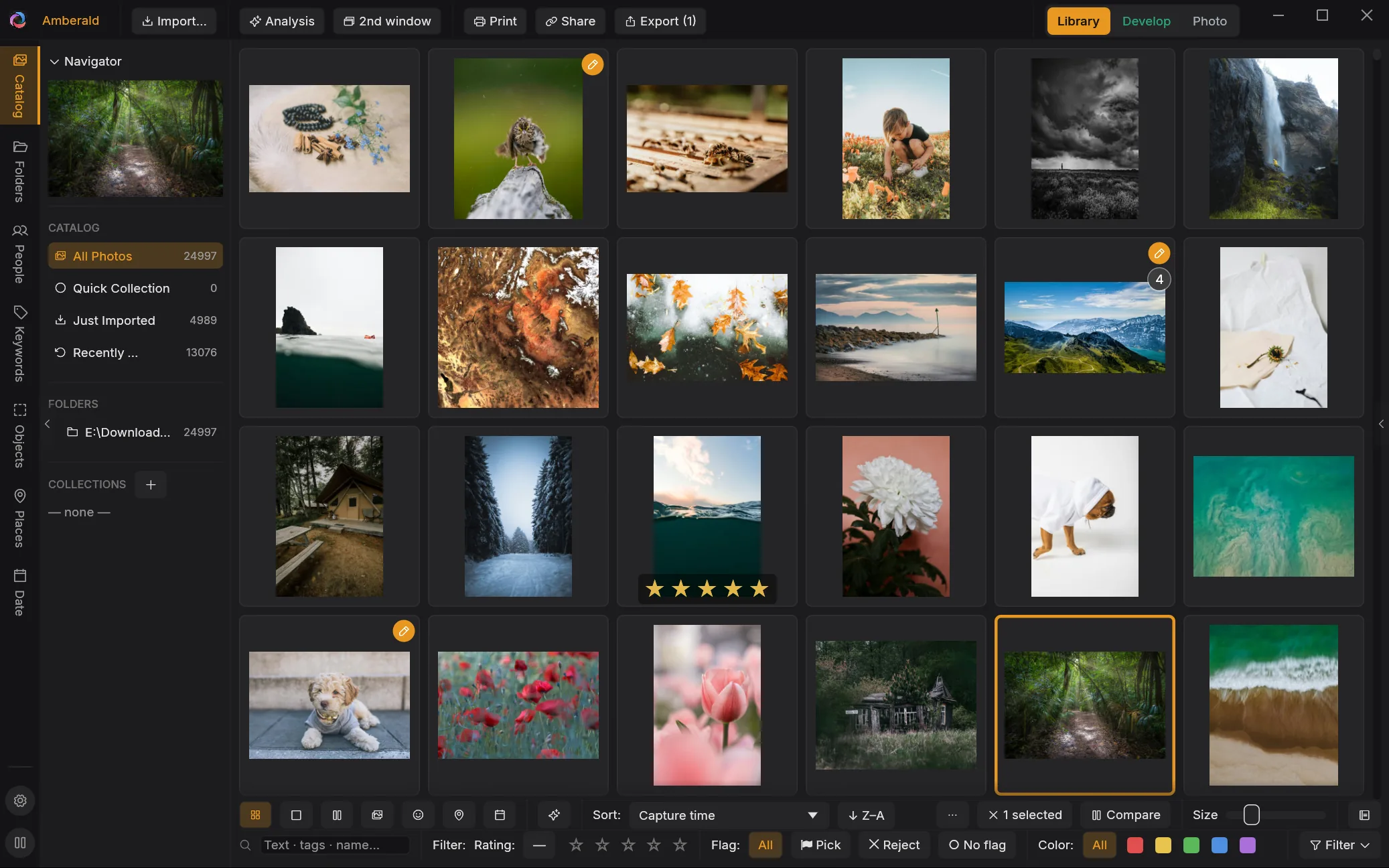Switch to the Photo tab
This screenshot has width=1389, height=868.
(1210, 21)
